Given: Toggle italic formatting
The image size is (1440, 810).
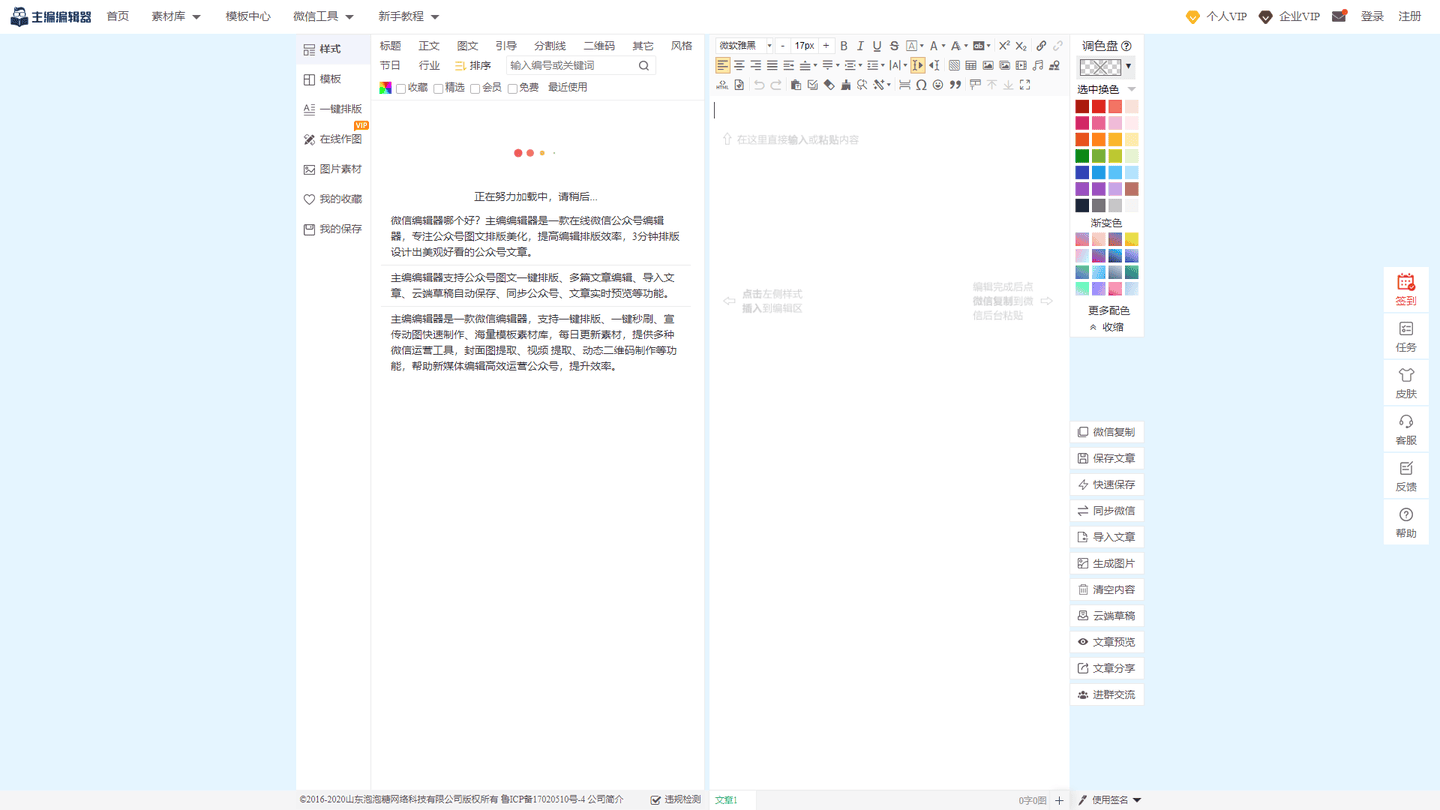Looking at the screenshot, I should [x=860, y=46].
